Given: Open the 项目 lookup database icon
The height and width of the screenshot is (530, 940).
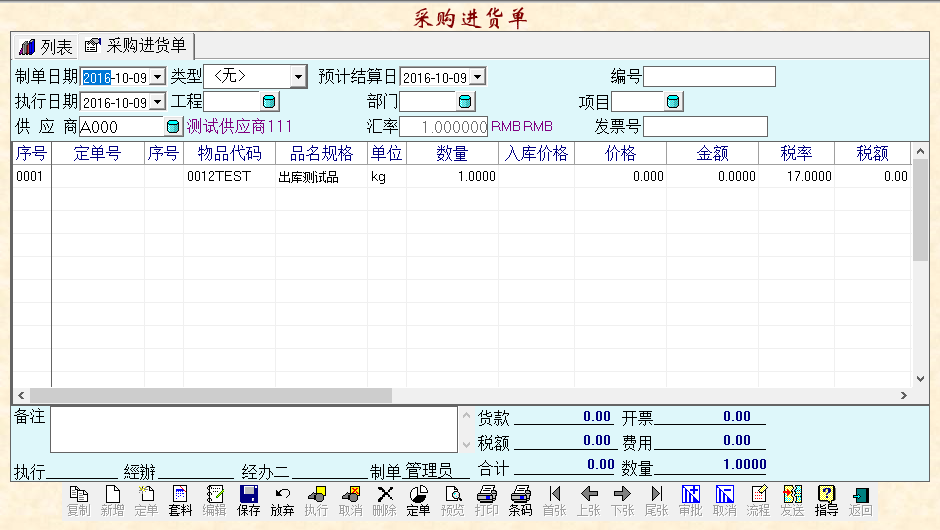Looking at the screenshot, I should (x=673, y=101).
